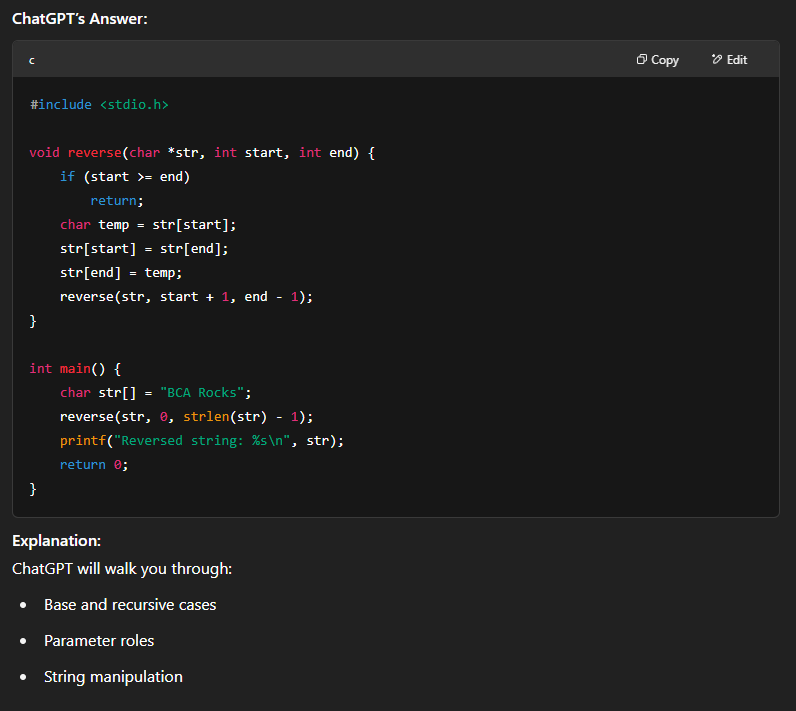This screenshot has width=796, height=711.
Task: Click the copy icon beside Copy label
Action: click(x=642, y=59)
